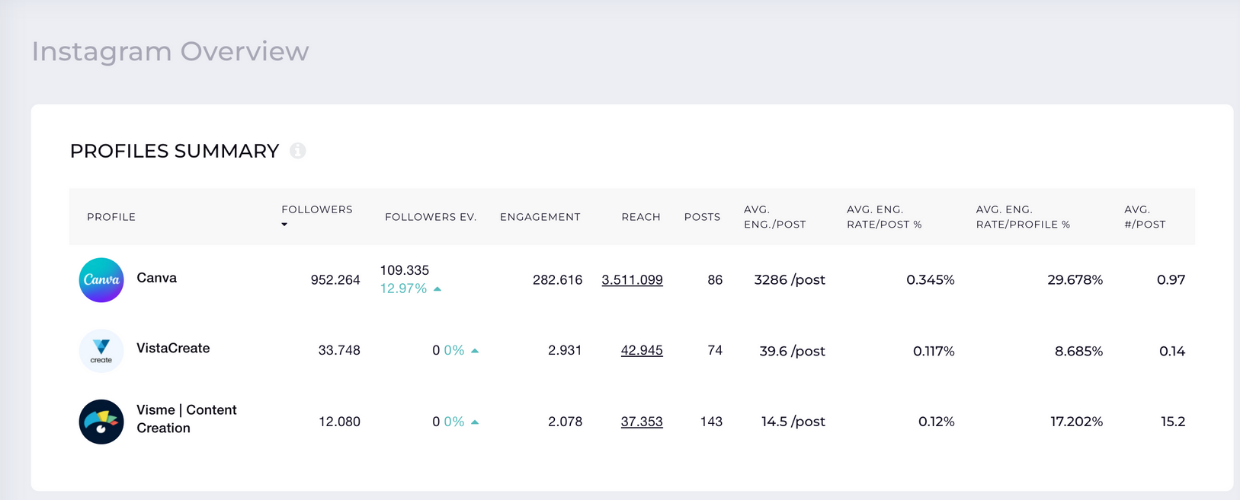The image size is (1240, 500).
Task: Click Visme posts count 143
Action: click(711, 422)
